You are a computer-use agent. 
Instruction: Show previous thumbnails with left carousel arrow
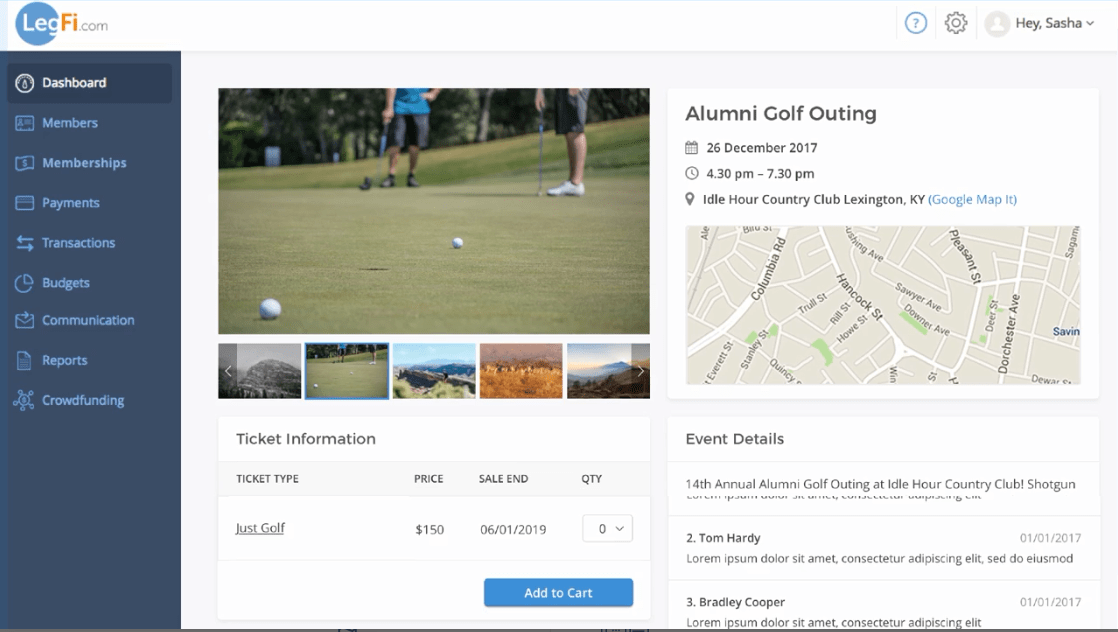tap(228, 371)
